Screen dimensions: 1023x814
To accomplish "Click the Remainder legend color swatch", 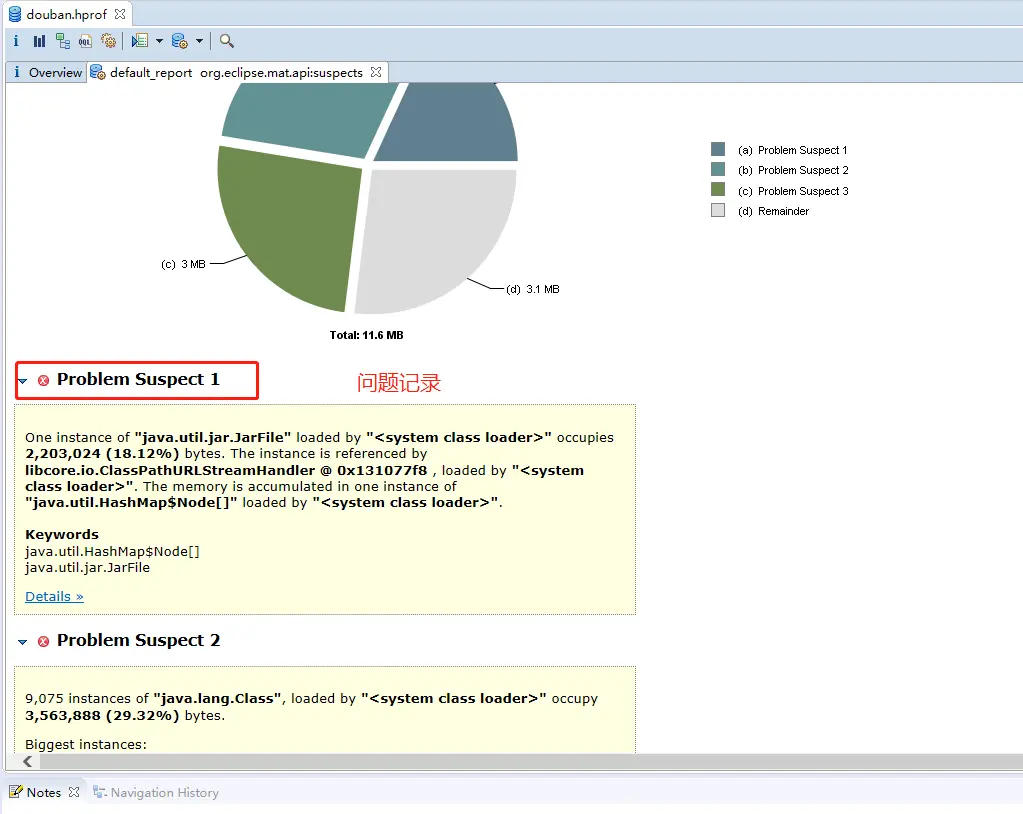I will (x=718, y=210).
